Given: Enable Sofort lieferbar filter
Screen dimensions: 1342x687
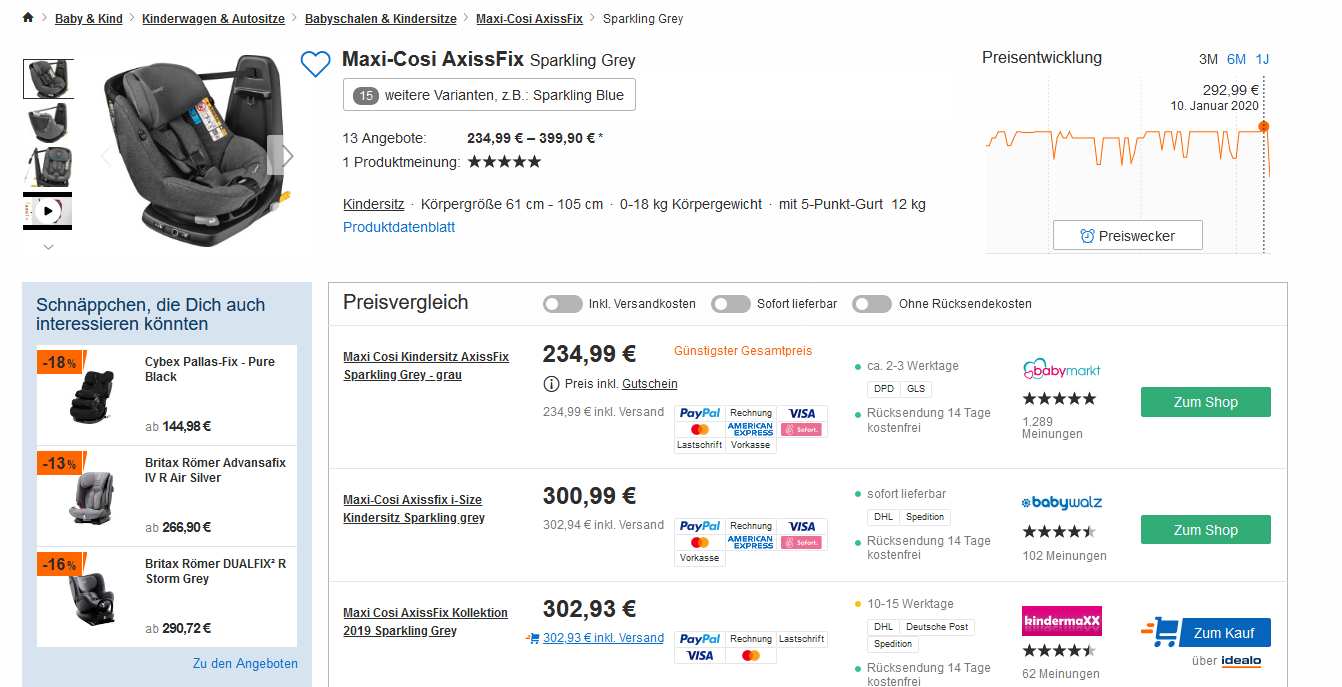Looking at the screenshot, I should coord(731,304).
